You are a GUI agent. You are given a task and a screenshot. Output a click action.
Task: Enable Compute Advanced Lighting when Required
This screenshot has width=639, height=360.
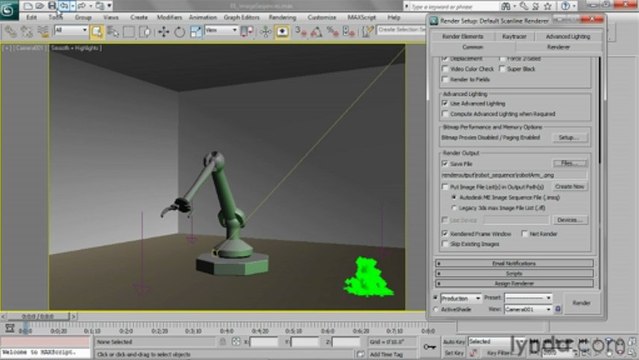(x=445, y=114)
